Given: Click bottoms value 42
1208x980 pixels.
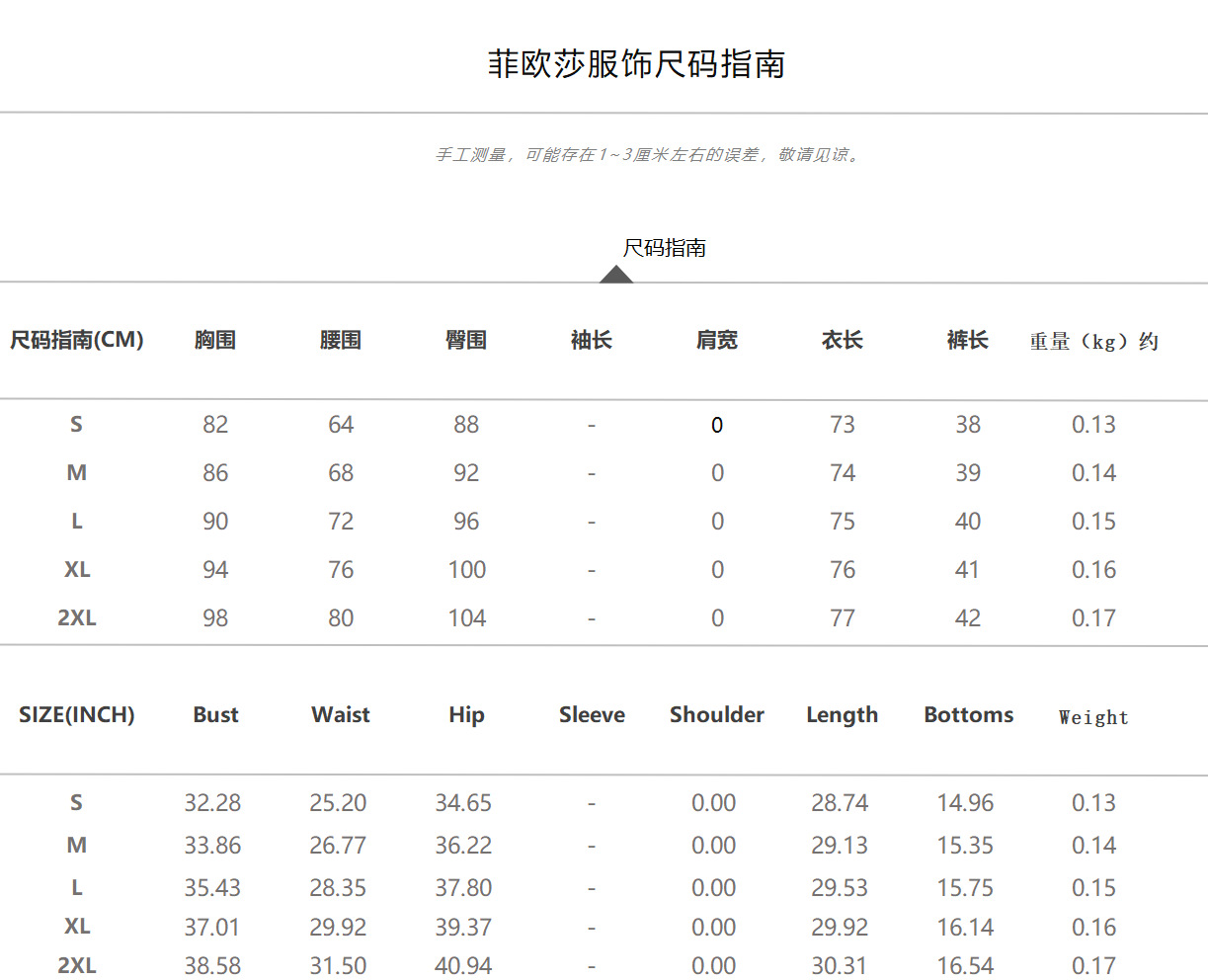Looking at the screenshot, I should [x=968, y=618].
